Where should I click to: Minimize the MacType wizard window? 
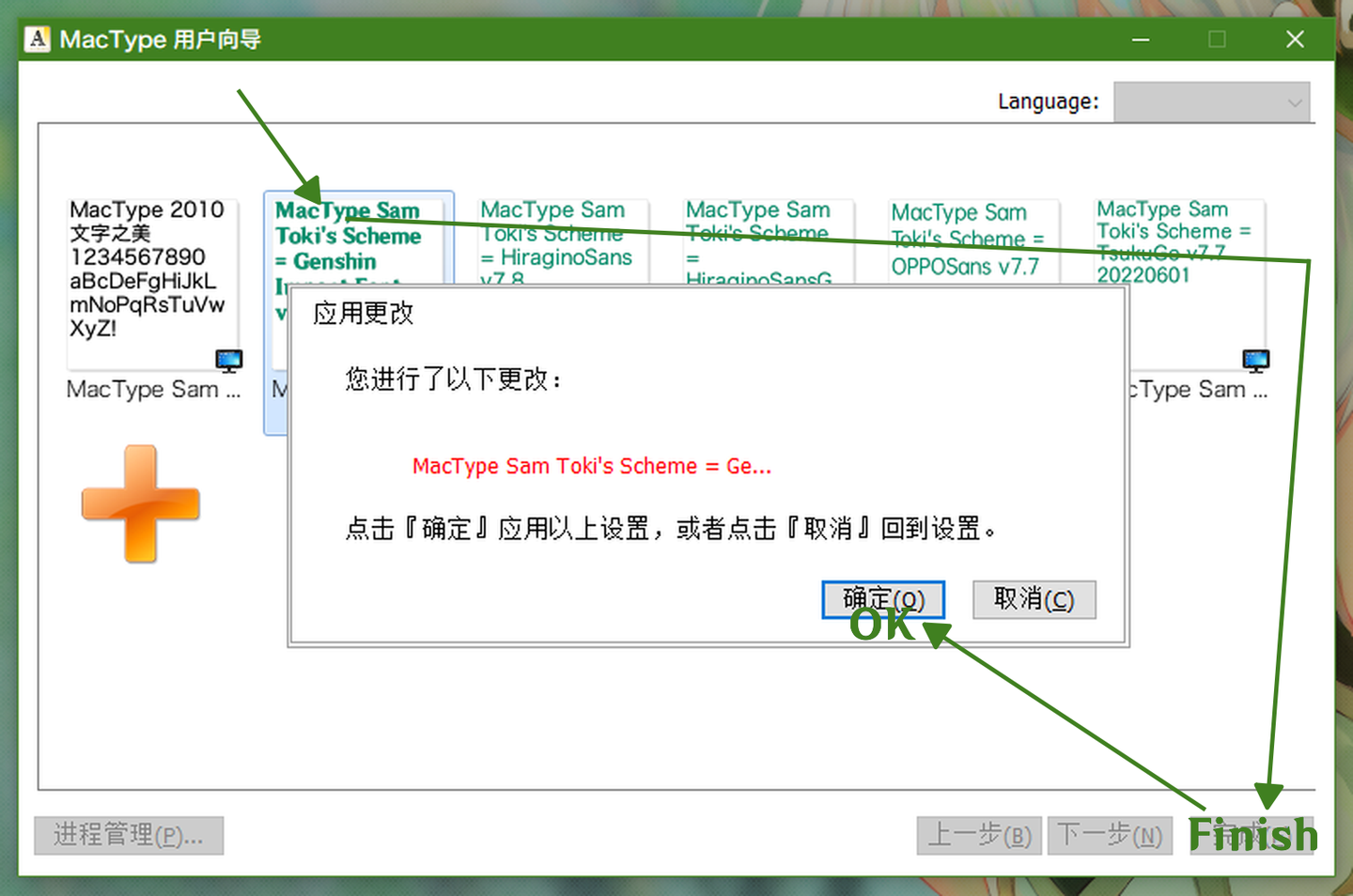[x=1140, y=39]
